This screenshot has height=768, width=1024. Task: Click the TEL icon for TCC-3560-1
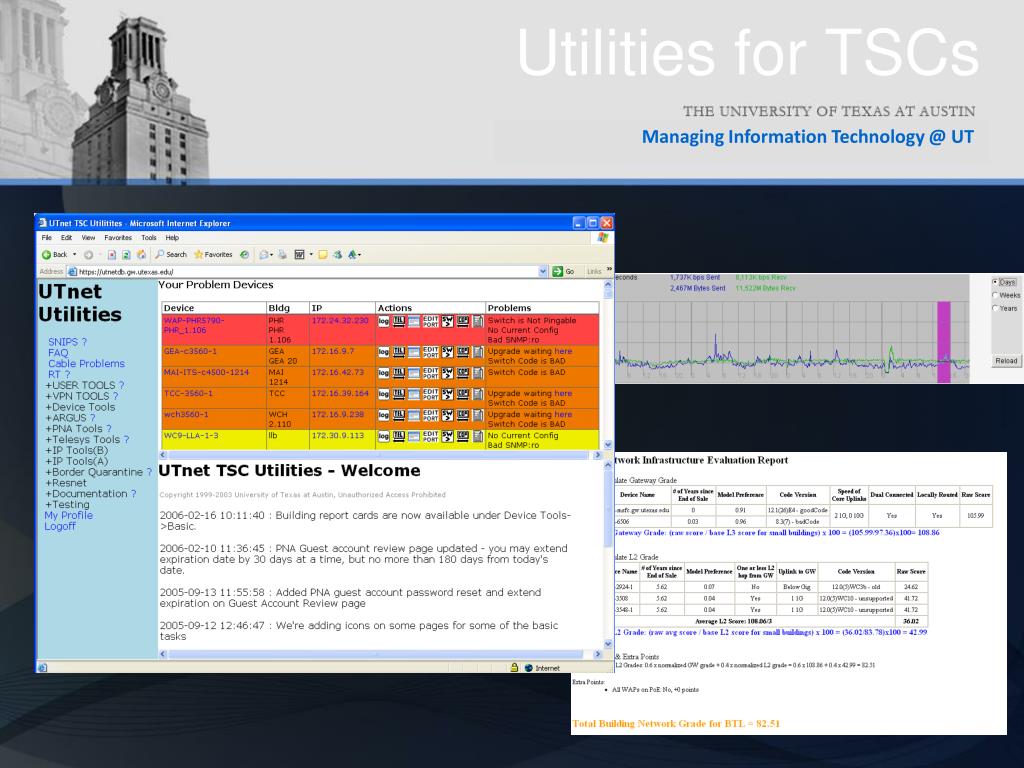399,394
